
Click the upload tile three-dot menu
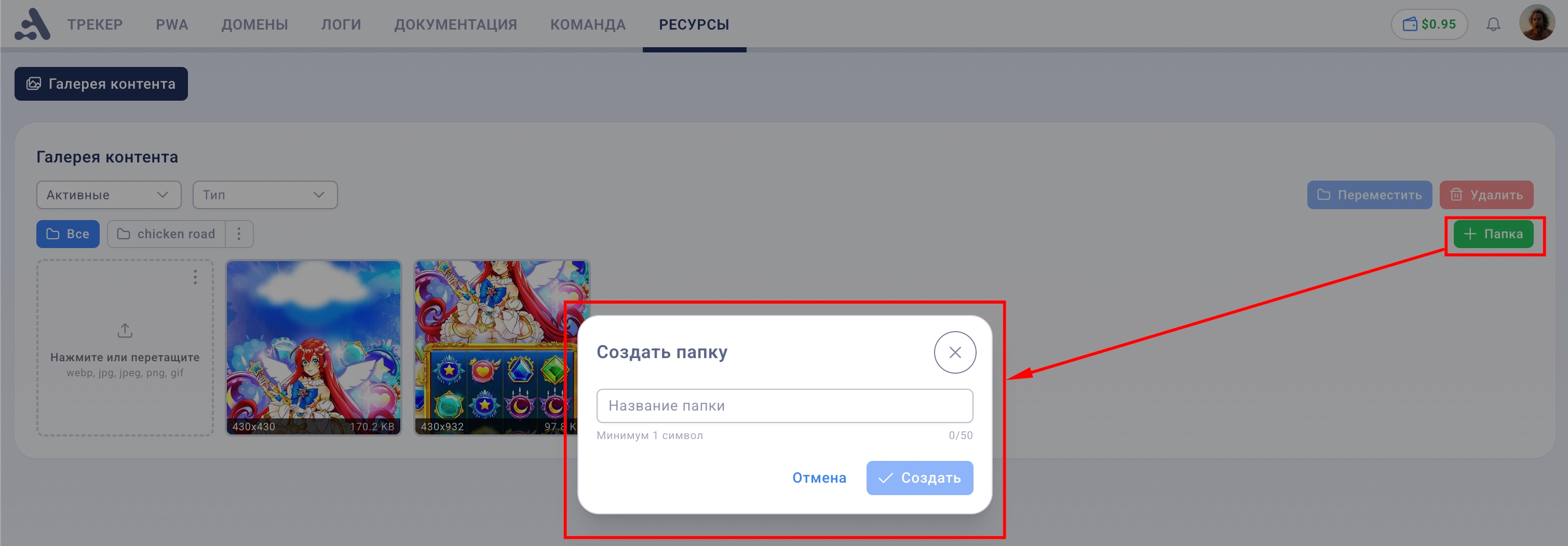point(195,277)
